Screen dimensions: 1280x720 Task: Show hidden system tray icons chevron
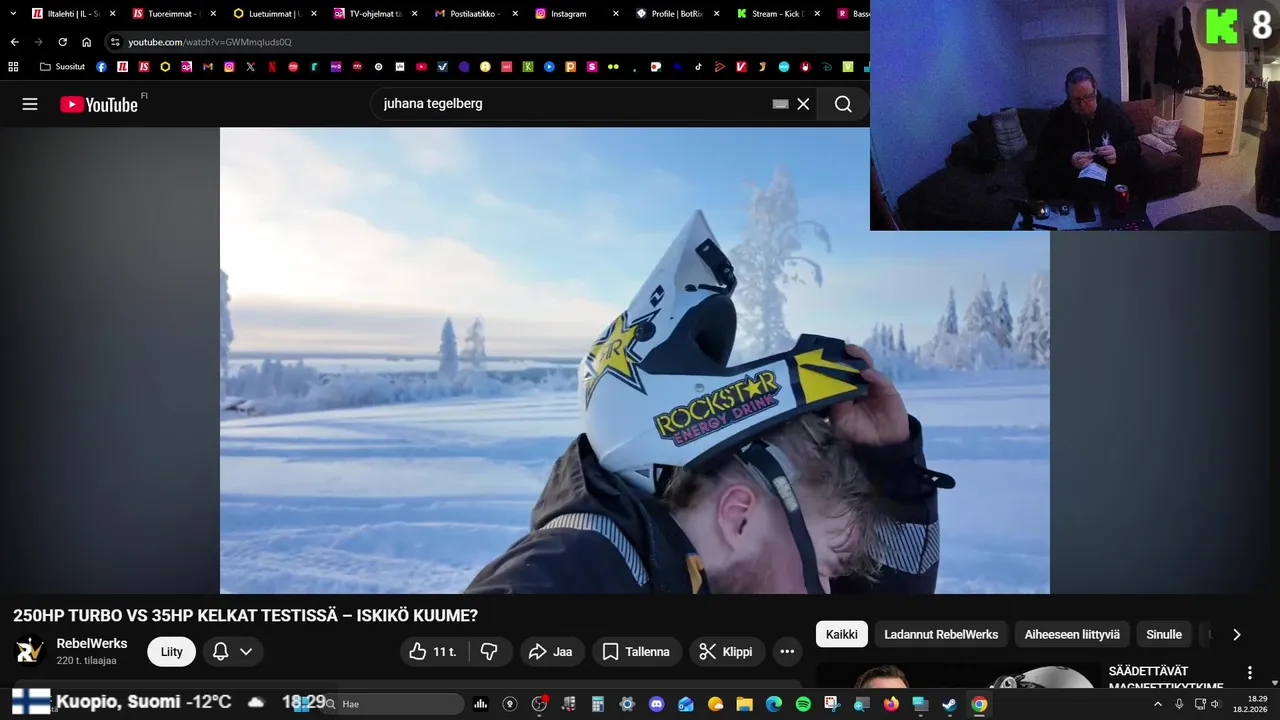(x=1160, y=704)
